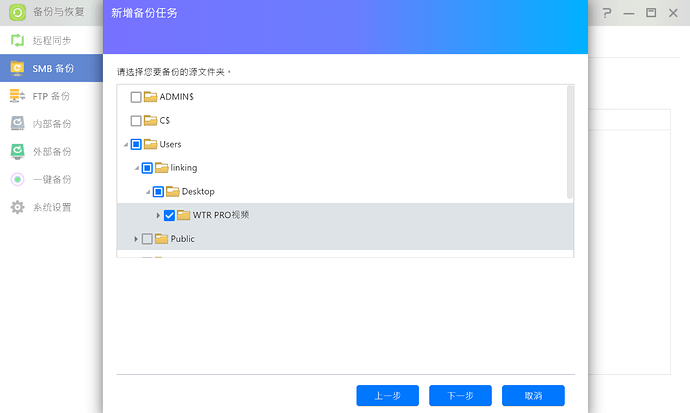Collapse the Desktop folder arrow
The width and height of the screenshot is (690, 413).
click(x=147, y=192)
